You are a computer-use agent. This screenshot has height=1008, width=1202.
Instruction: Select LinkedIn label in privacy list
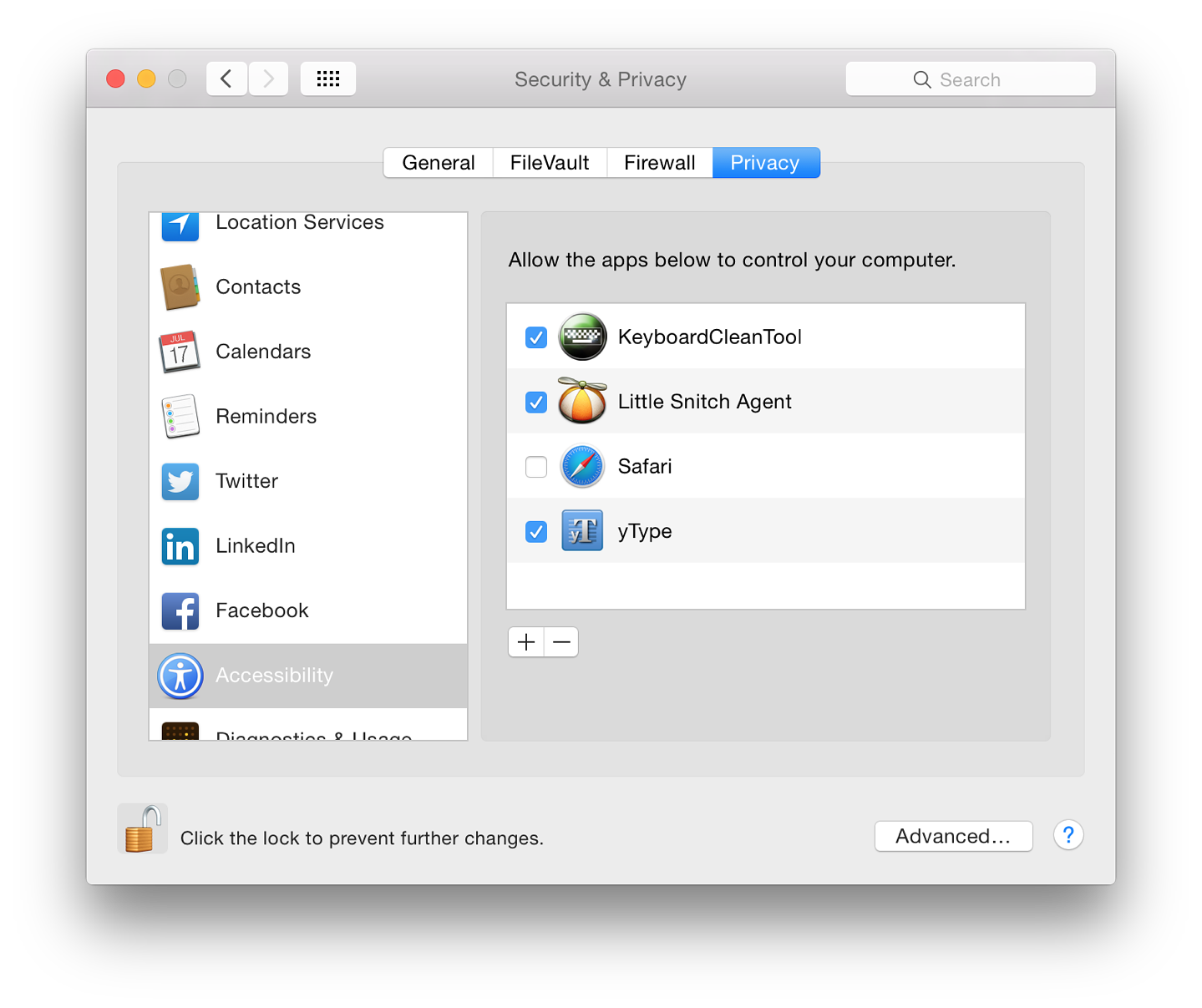256,545
